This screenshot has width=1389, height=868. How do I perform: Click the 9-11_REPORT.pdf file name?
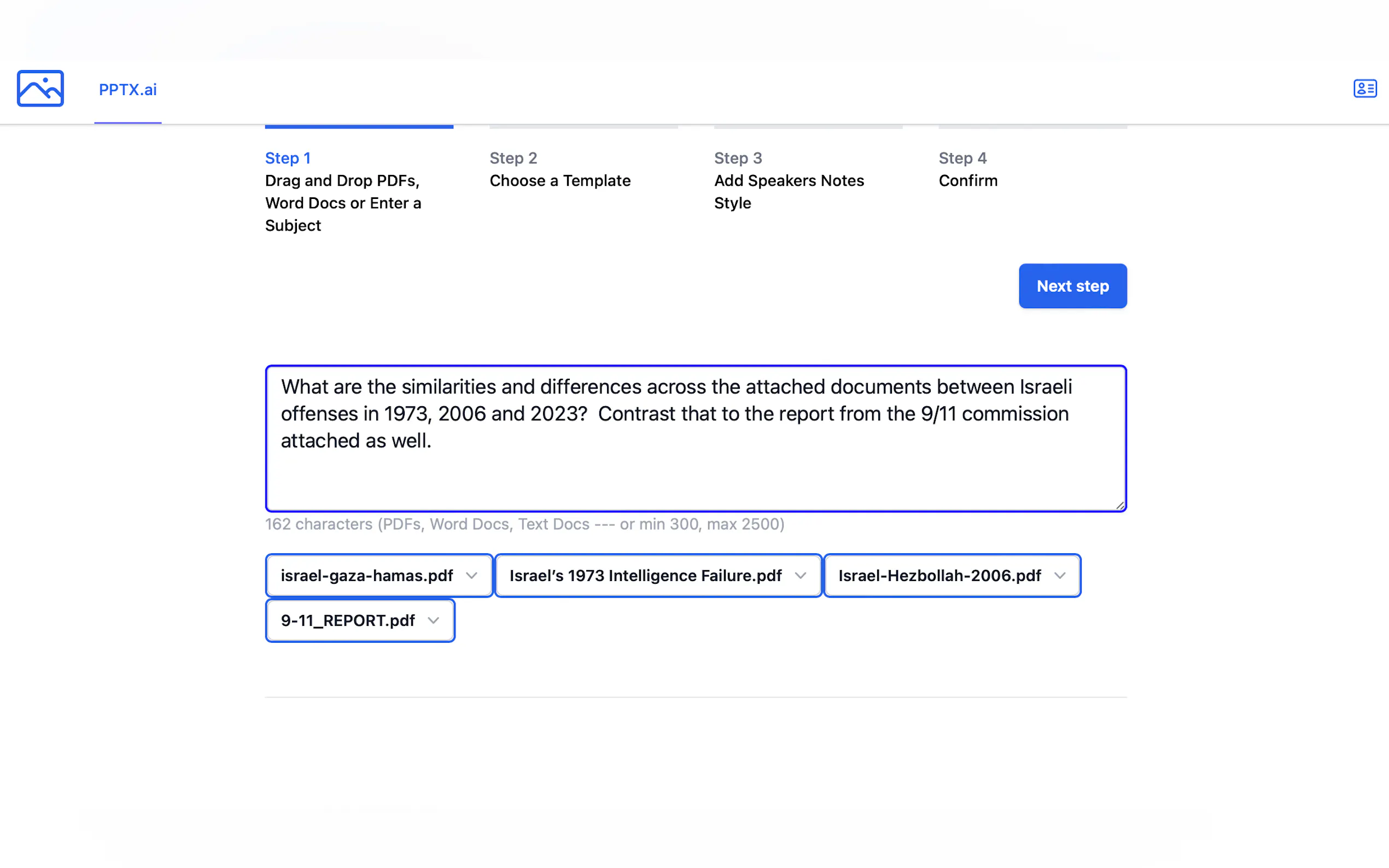tap(347, 620)
